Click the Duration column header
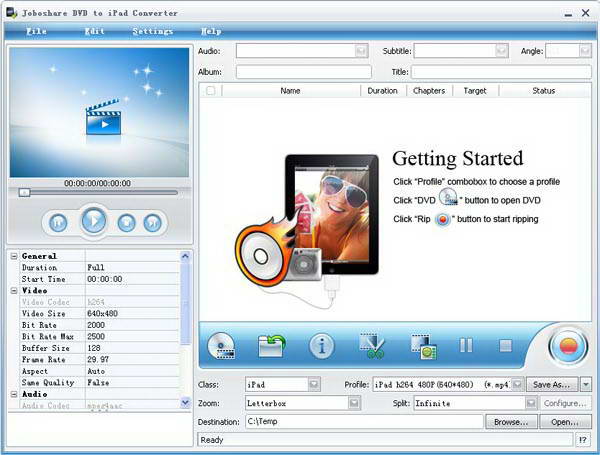This screenshot has width=600, height=455. click(382, 91)
